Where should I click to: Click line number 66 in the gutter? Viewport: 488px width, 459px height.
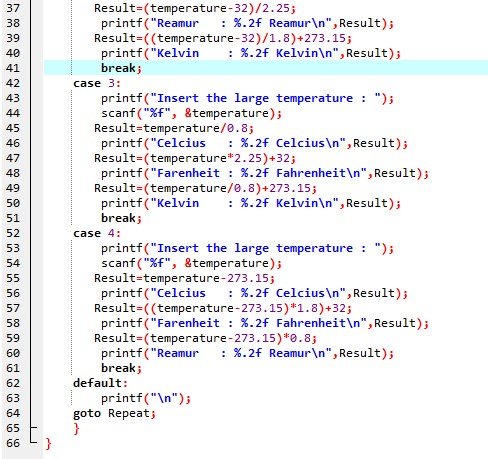coord(13,443)
